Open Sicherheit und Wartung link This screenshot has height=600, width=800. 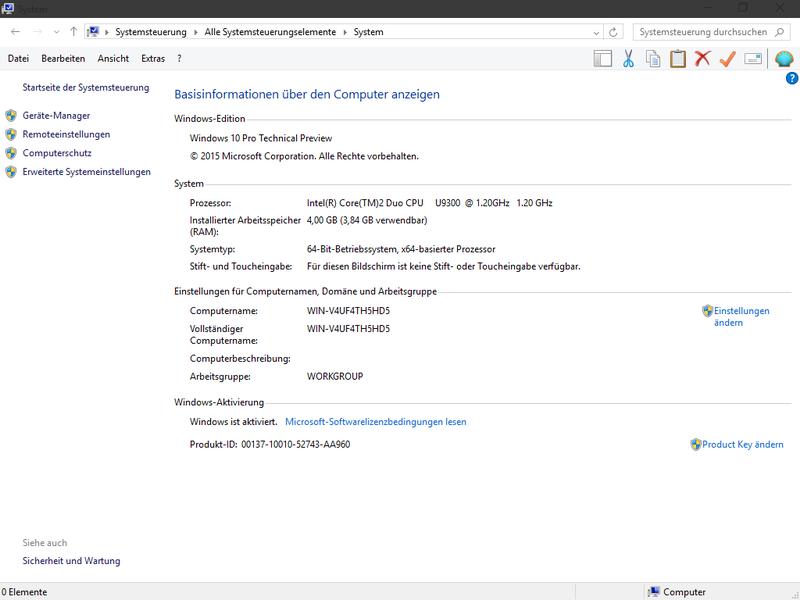pyautogui.click(x=71, y=561)
